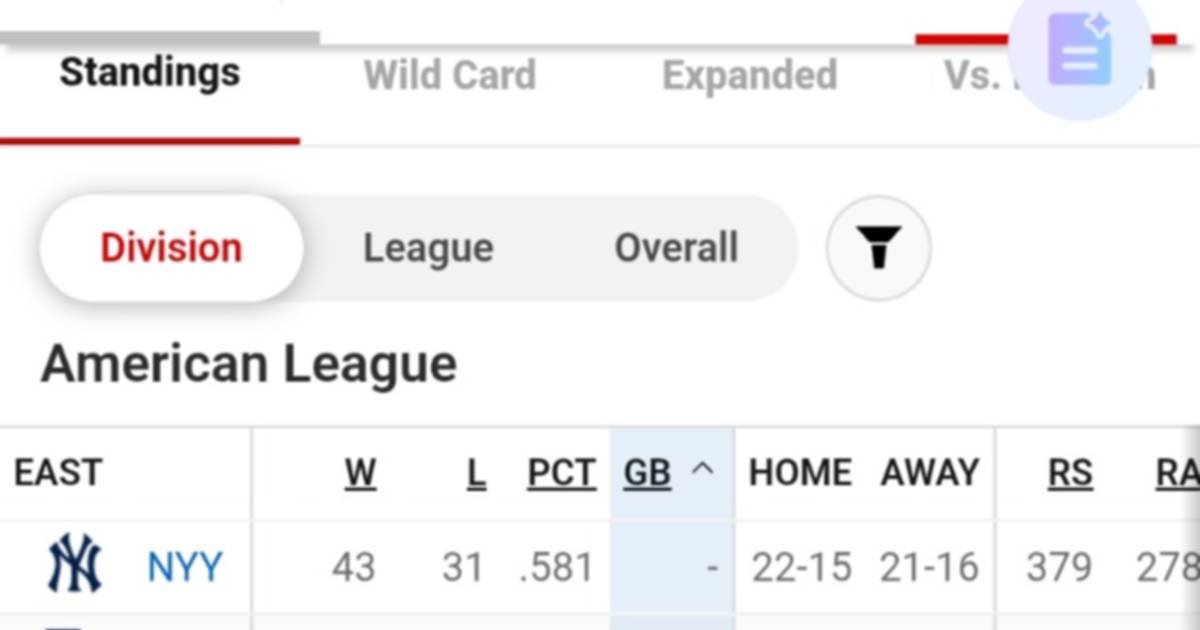This screenshot has width=1200, height=630.
Task: Tap the filter funnel icon
Action: click(x=878, y=248)
